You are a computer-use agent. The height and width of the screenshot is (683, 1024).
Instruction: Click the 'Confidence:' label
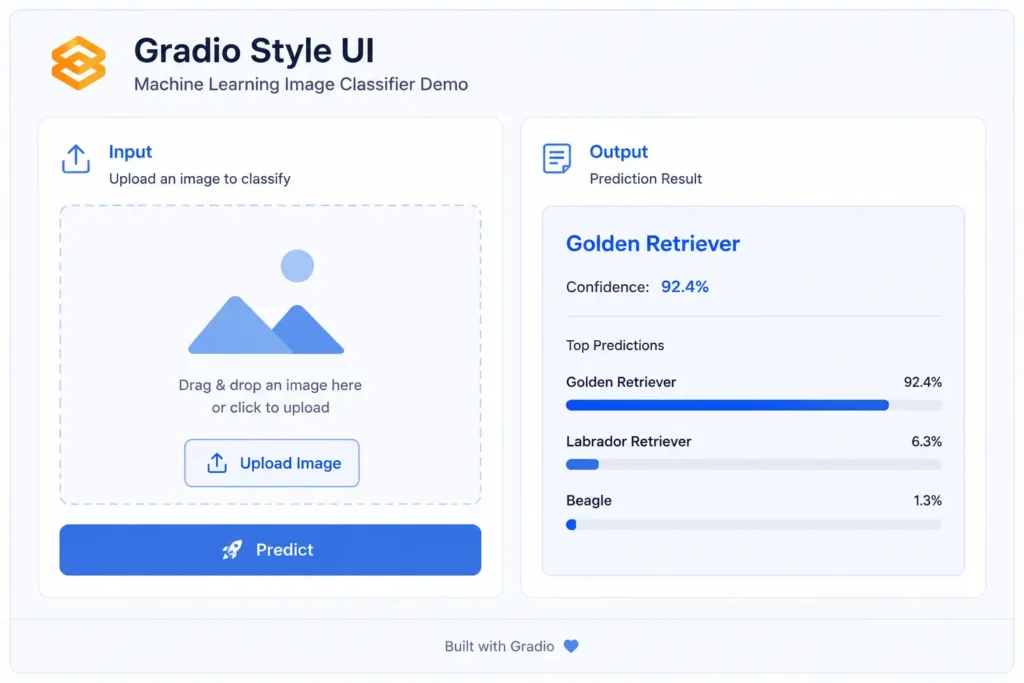(x=607, y=287)
